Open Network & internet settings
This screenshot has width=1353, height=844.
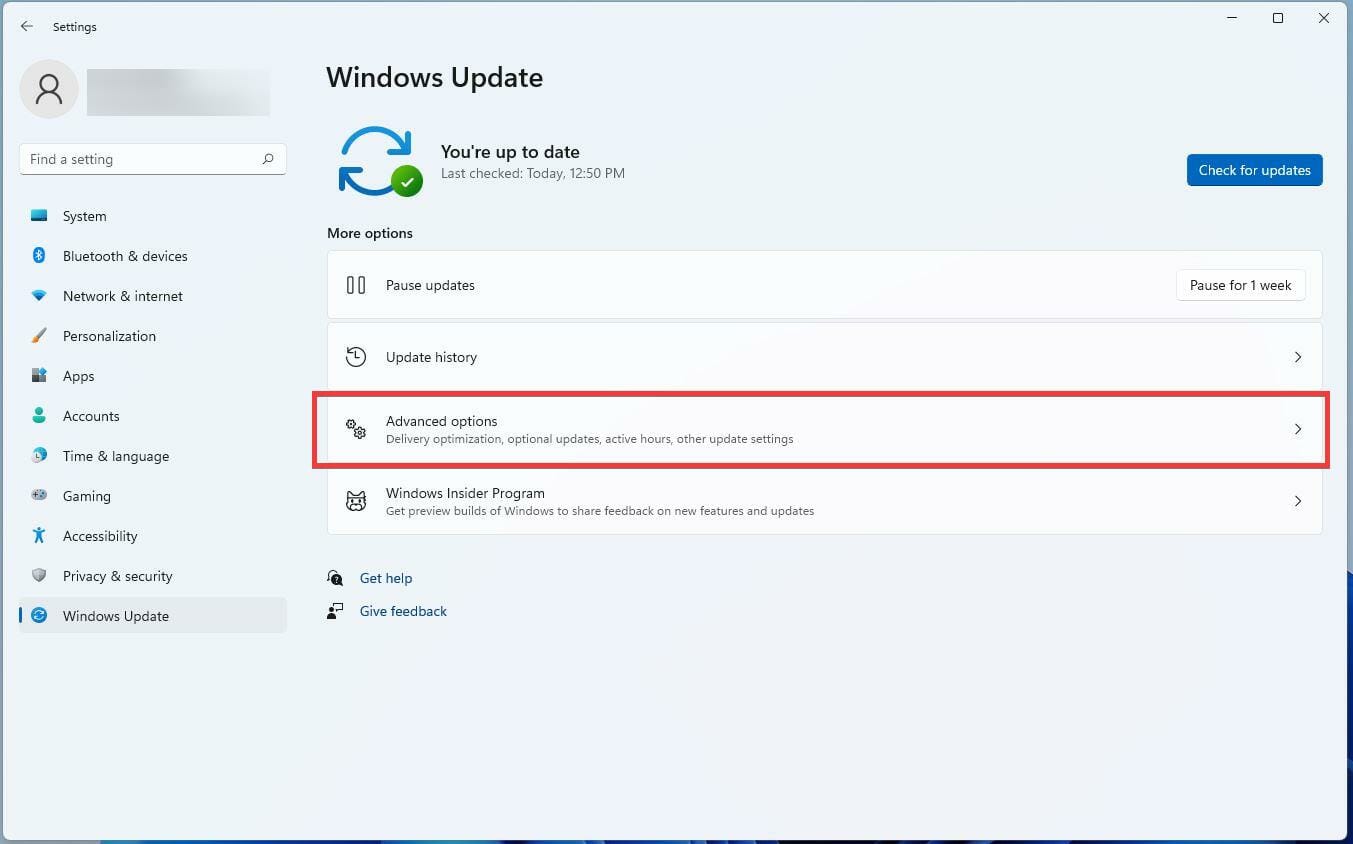122,296
